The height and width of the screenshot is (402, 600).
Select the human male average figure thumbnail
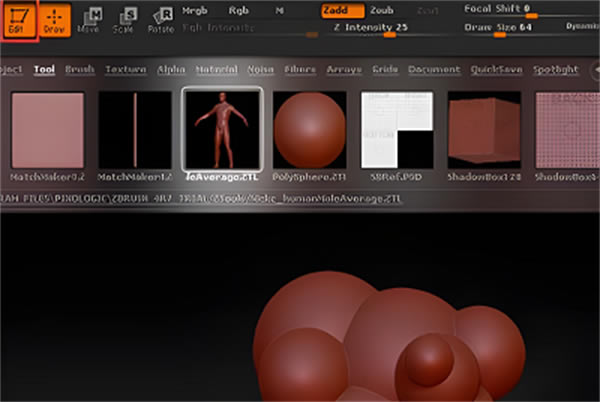222,129
